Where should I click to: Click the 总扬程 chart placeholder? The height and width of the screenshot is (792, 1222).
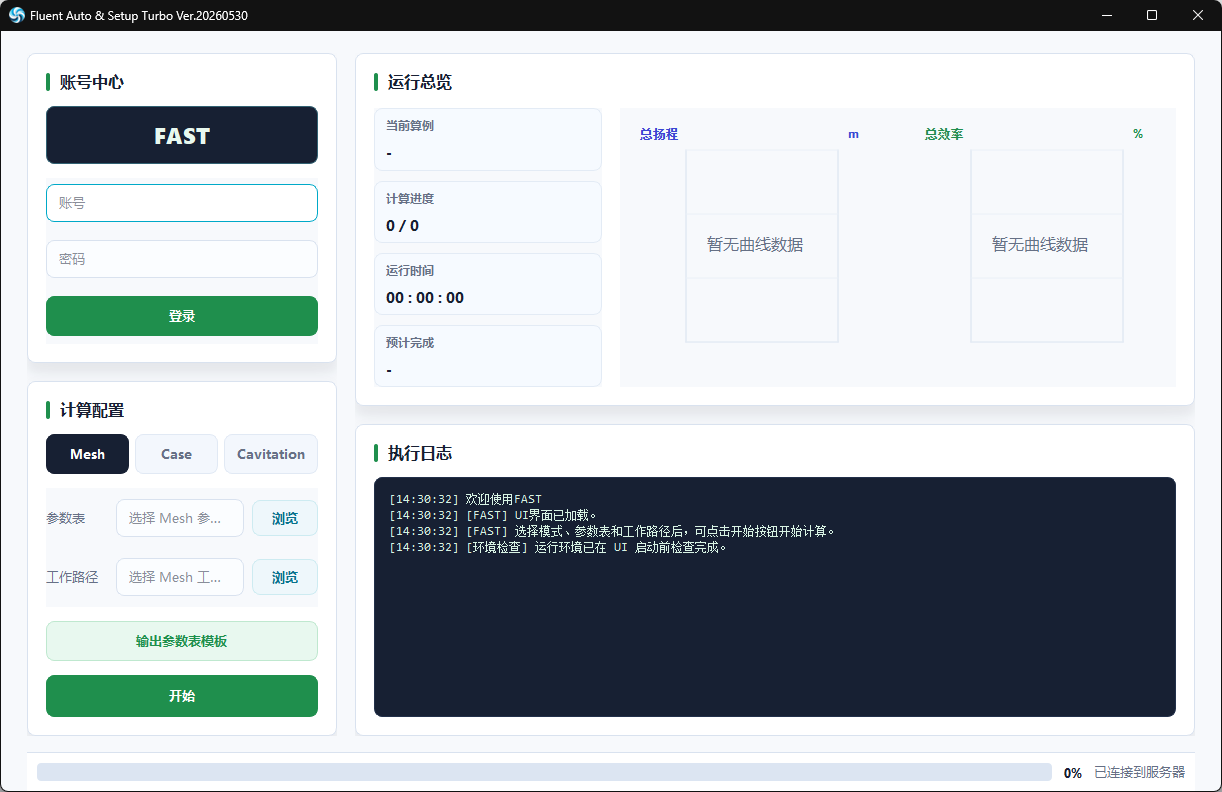(762, 246)
